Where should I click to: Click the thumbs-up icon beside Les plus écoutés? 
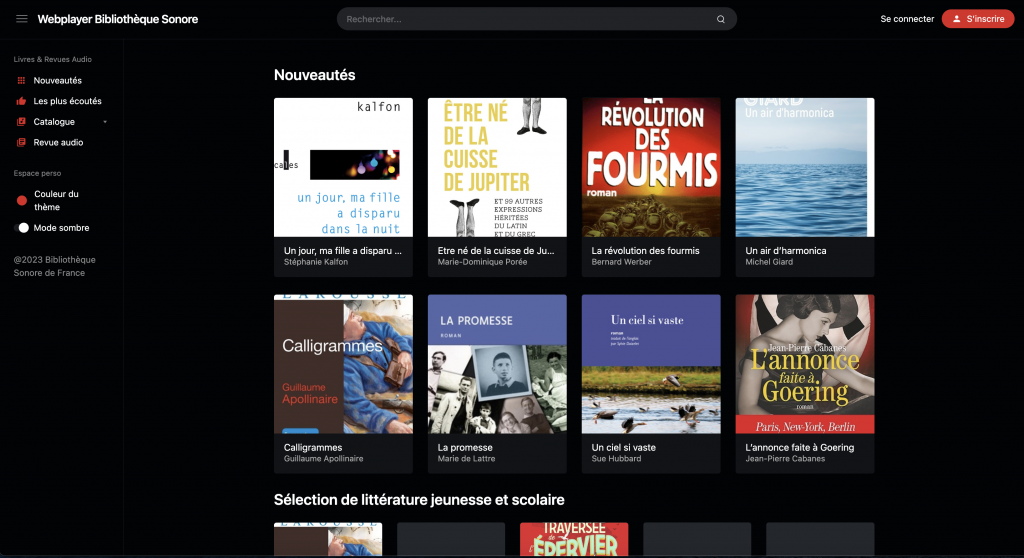pos(21,101)
